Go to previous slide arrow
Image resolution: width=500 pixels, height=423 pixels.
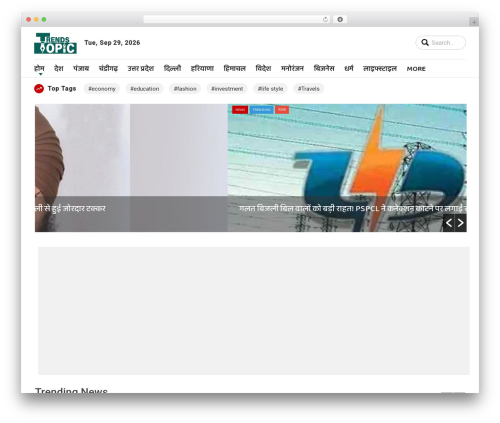449,223
